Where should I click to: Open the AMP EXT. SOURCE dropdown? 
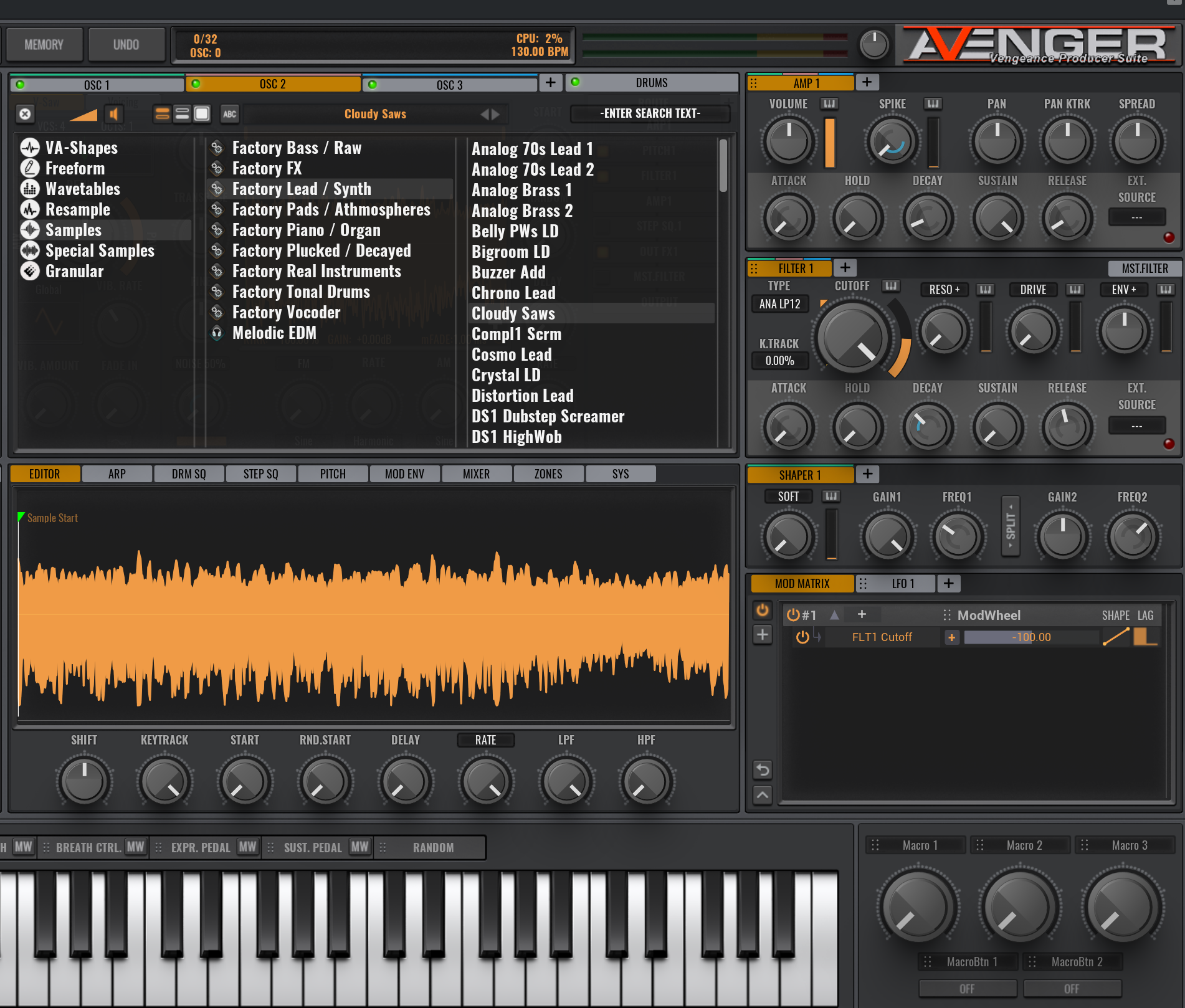tap(1136, 217)
